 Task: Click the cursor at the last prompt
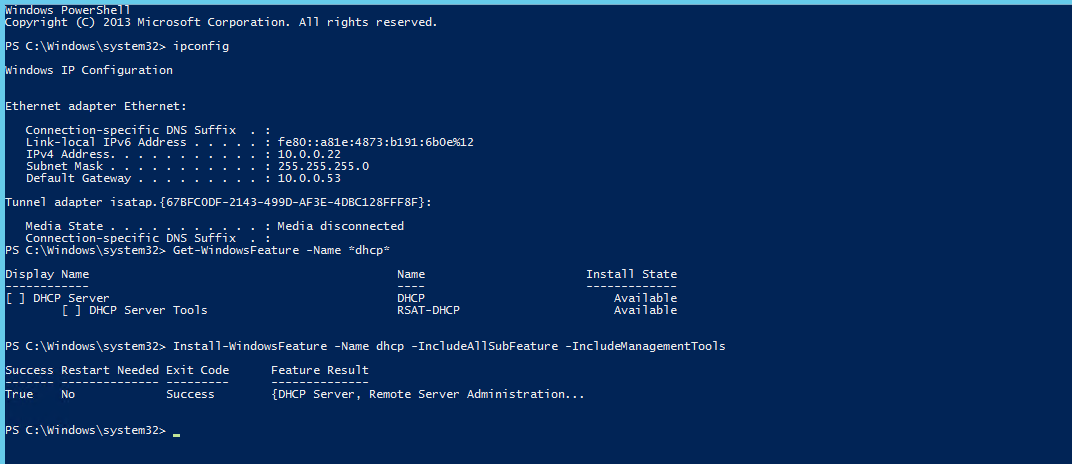177,432
